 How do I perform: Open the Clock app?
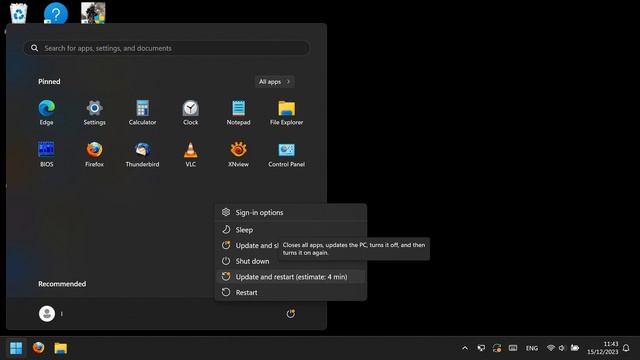(x=190, y=112)
